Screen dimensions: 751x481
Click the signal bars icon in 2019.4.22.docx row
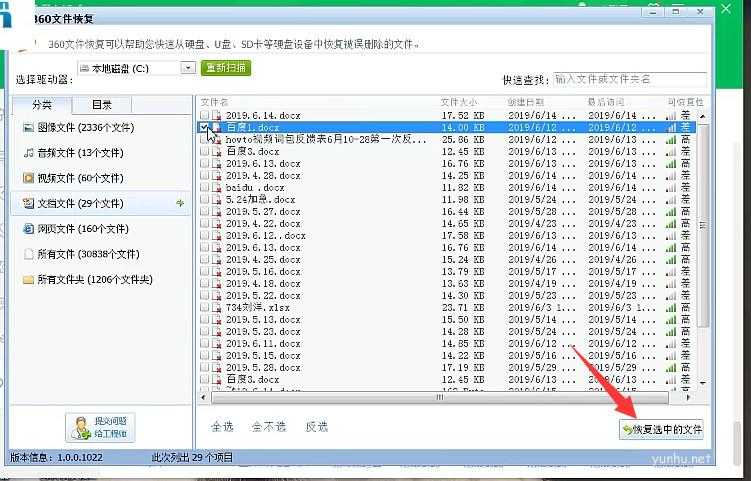(671, 223)
